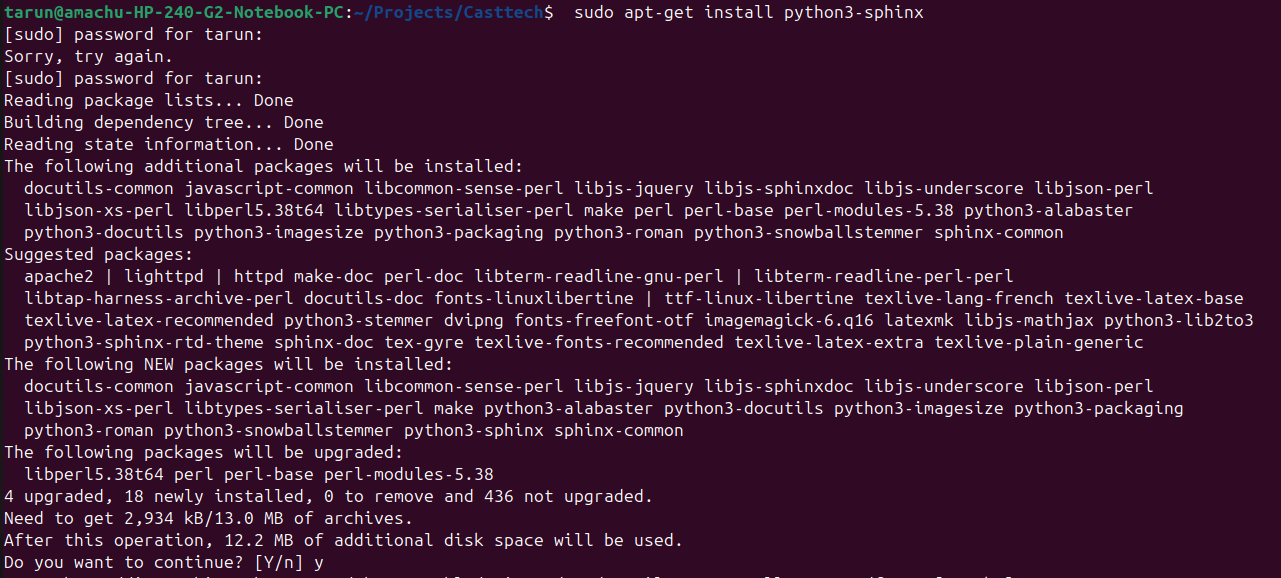Viewport: 1281px width, 578px height.
Task: Click the "Building dependency tree... Done" line
Action: pyautogui.click(x=163, y=122)
